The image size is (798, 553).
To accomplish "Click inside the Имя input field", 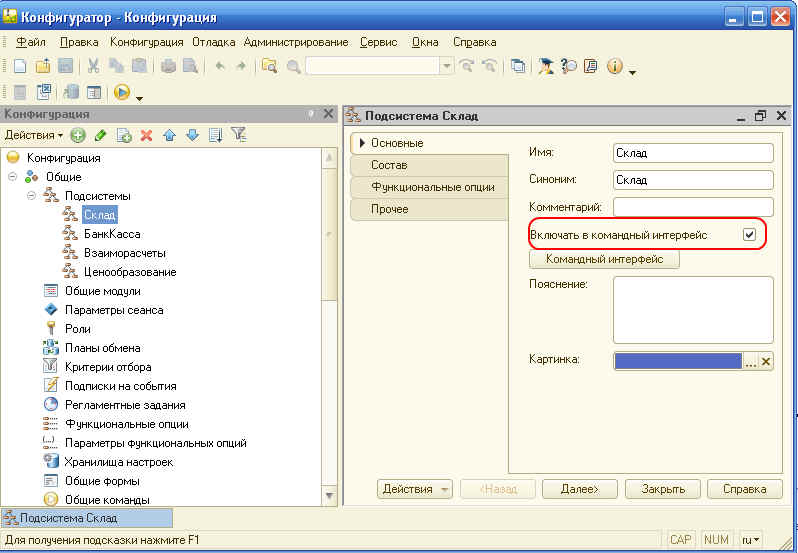I will pos(693,153).
